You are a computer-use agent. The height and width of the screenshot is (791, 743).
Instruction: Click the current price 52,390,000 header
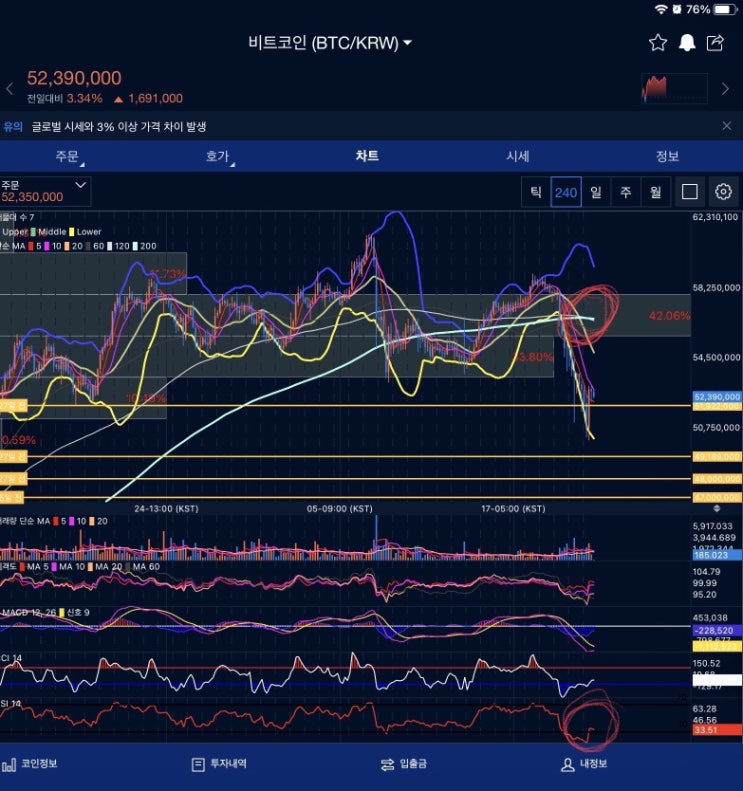(x=74, y=78)
